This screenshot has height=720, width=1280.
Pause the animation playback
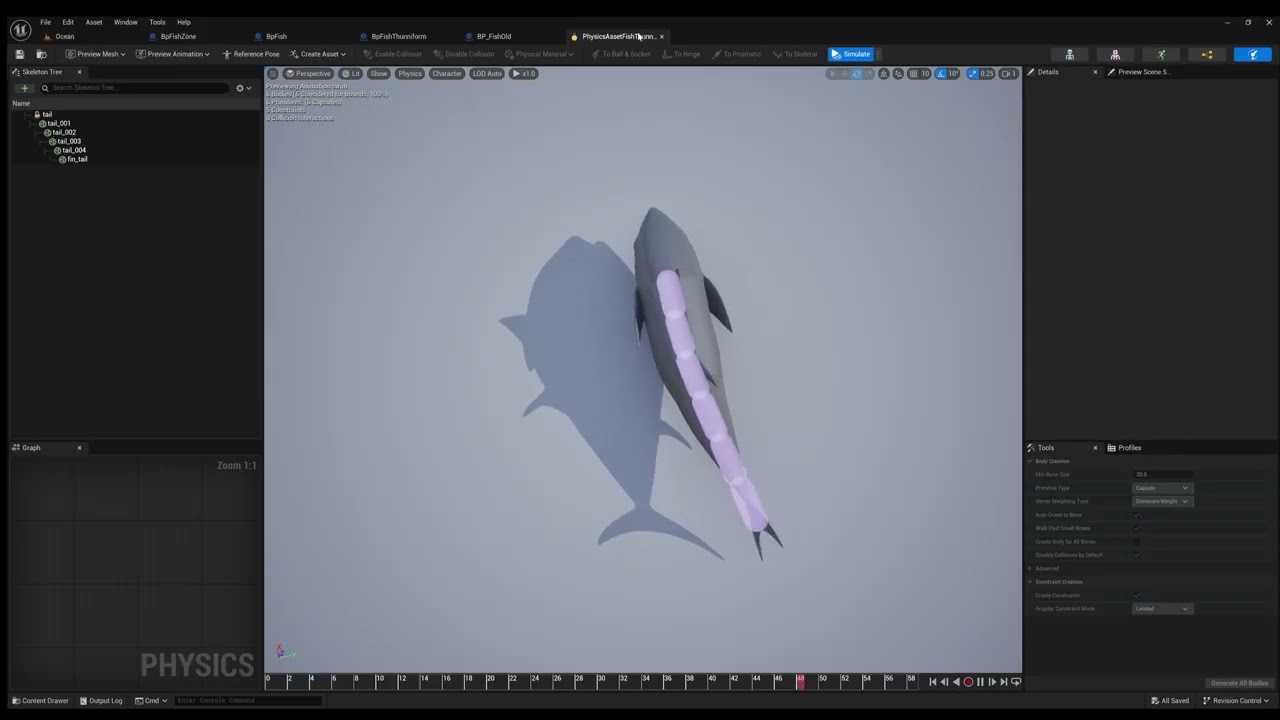pos(980,682)
